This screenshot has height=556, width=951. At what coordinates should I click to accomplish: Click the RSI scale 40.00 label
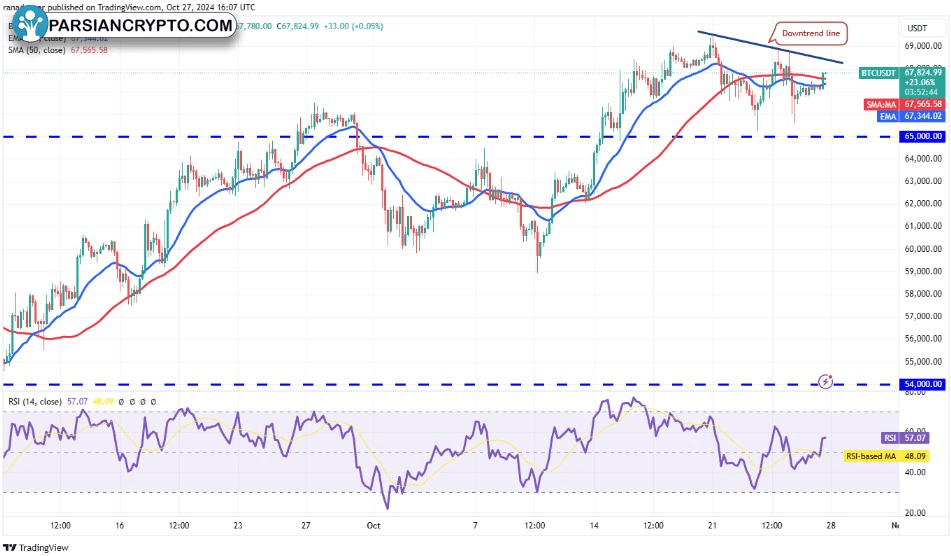915,472
